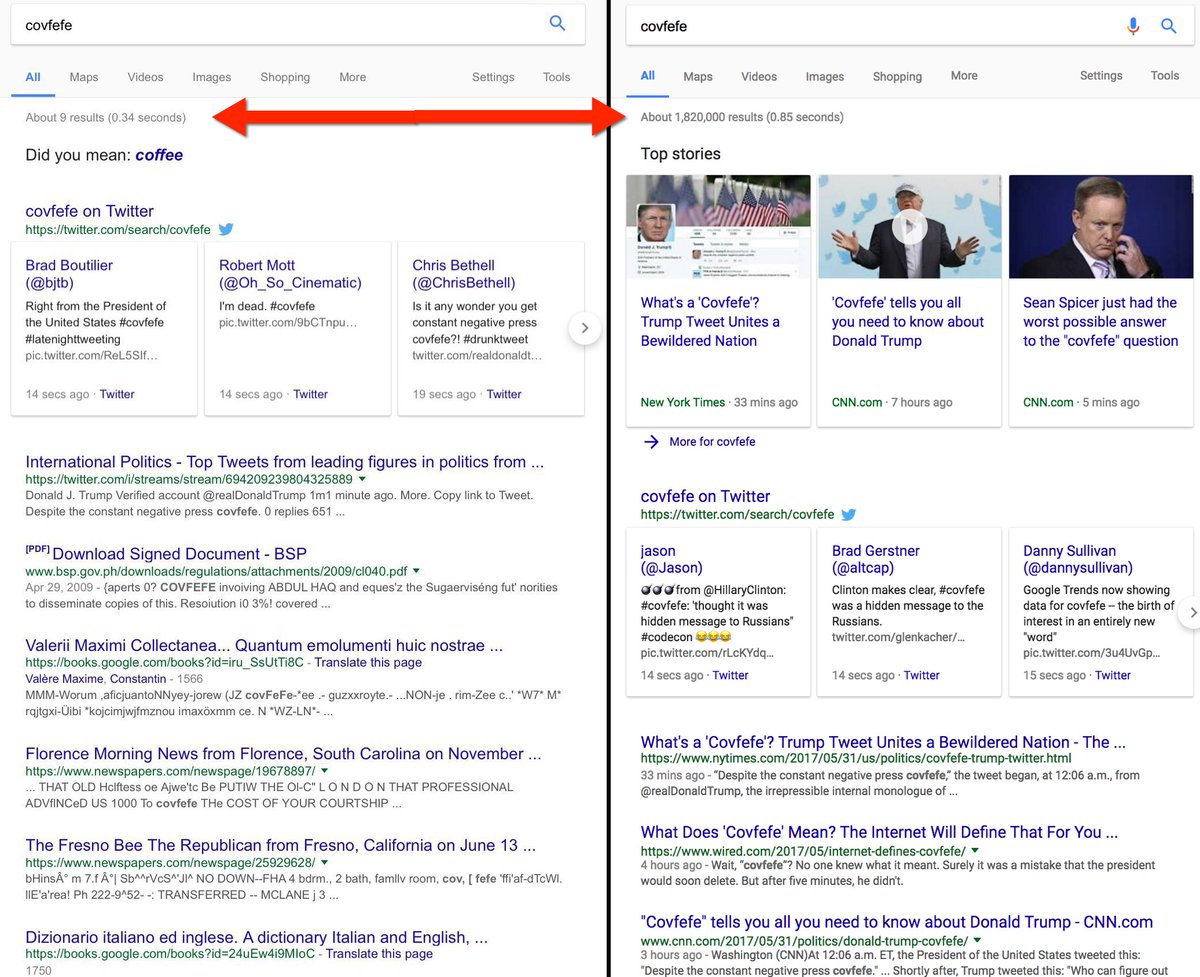Open jason (@Jason) tweet card
This screenshot has height=977, width=1200.
(717, 611)
